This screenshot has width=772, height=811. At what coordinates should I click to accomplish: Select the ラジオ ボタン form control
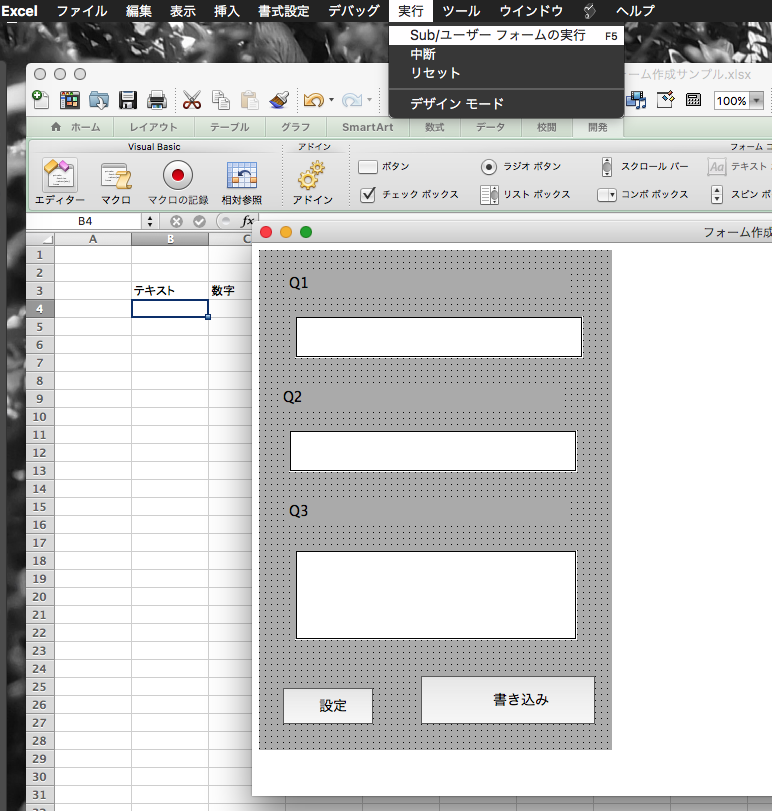pos(489,166)
